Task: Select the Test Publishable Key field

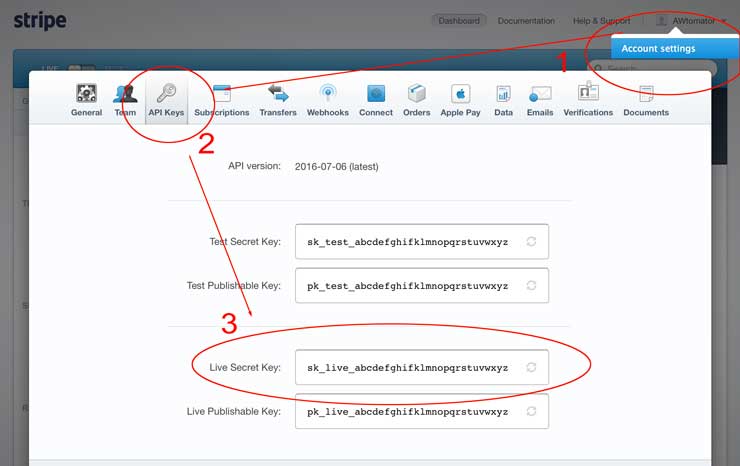Action: [x=422, y=285]
